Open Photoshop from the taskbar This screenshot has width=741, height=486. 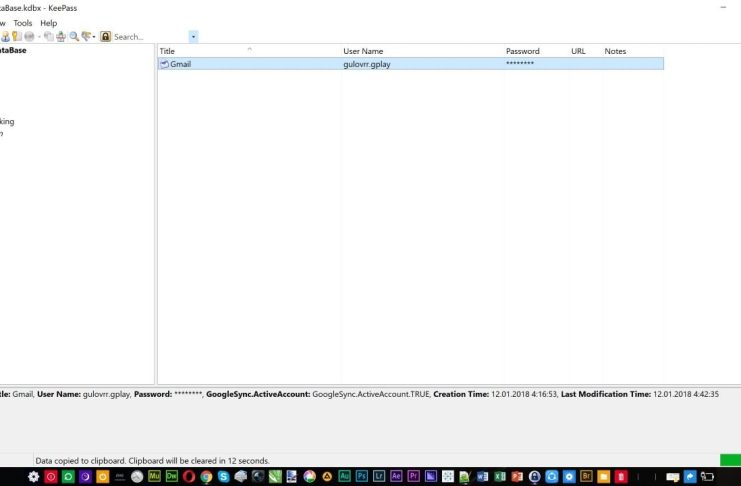tap(362, 477)
